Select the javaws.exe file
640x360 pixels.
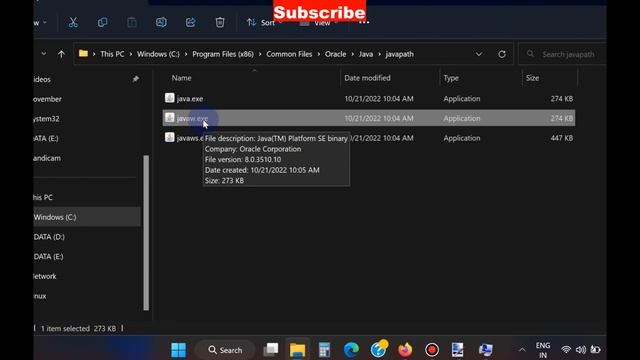pyautogui.click(x=190, y=138)
